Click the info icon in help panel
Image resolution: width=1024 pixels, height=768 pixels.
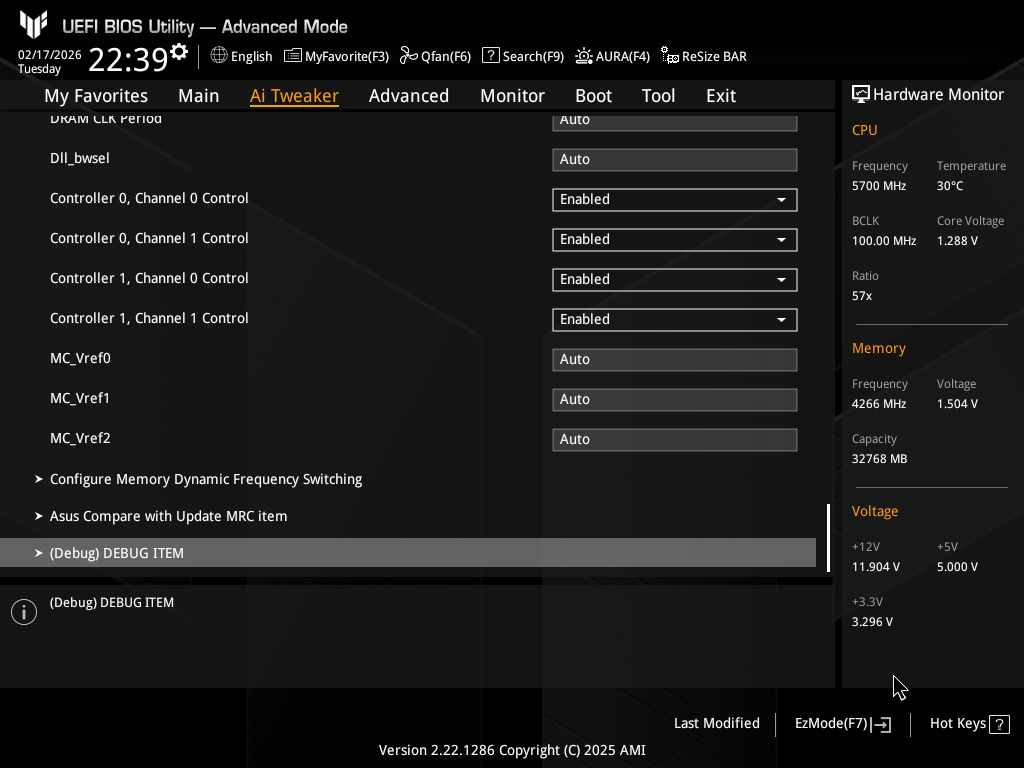[24, 612]
